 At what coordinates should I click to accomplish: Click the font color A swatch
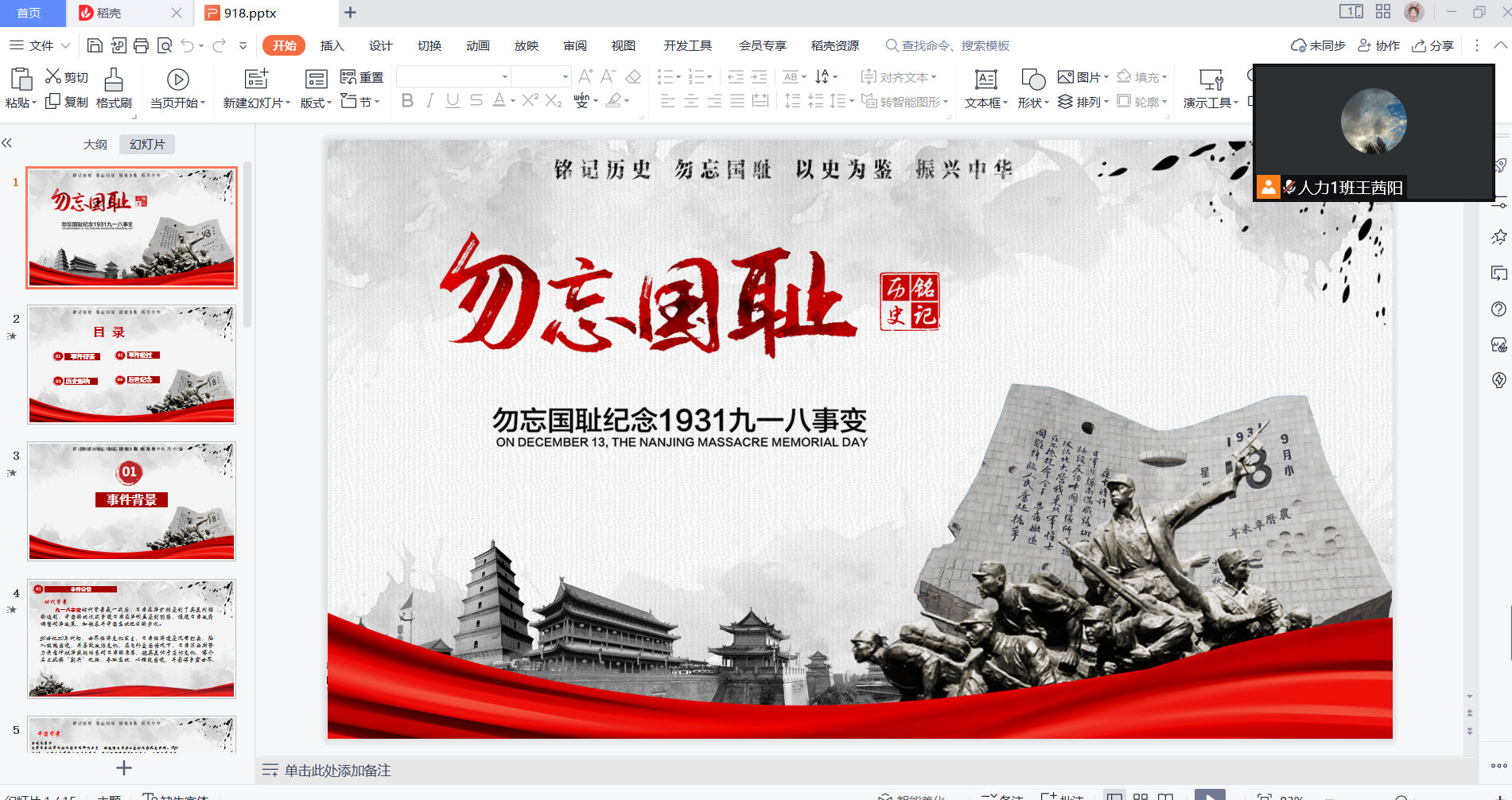pyautogui.click(x=499, y=101)
